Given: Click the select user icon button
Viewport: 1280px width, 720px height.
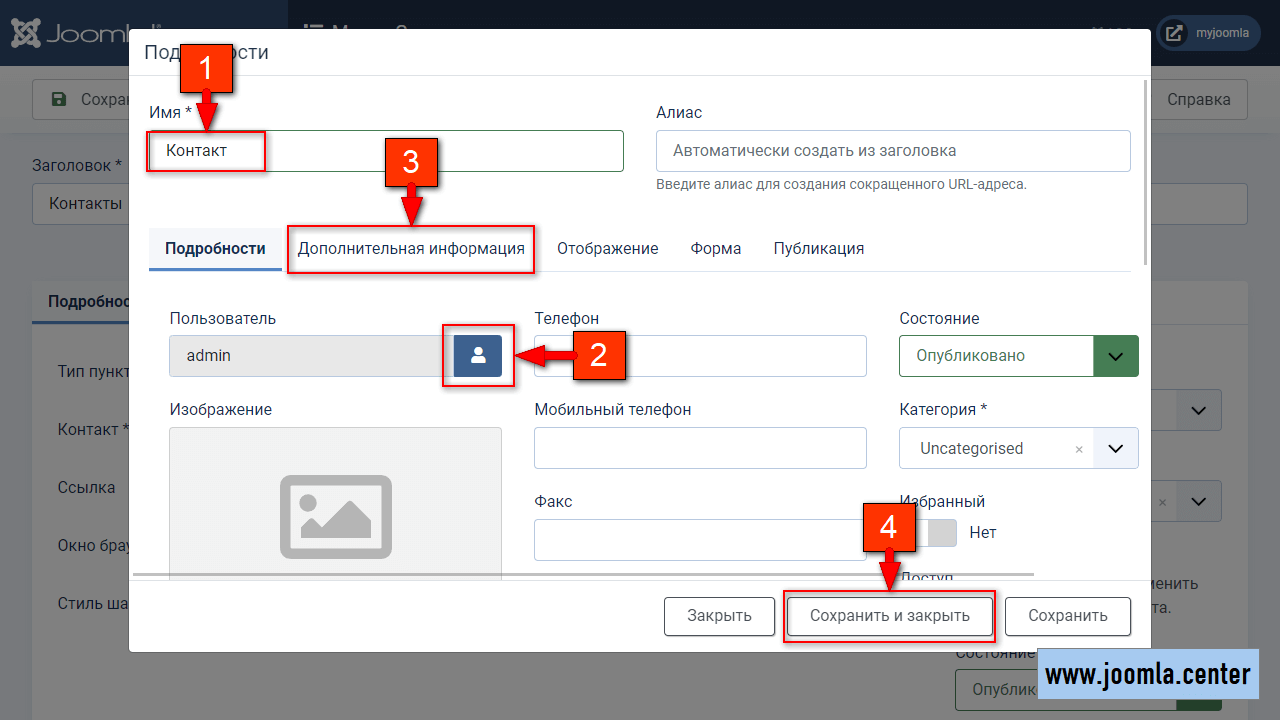Looking at the screenshot, I should point(478,355).
